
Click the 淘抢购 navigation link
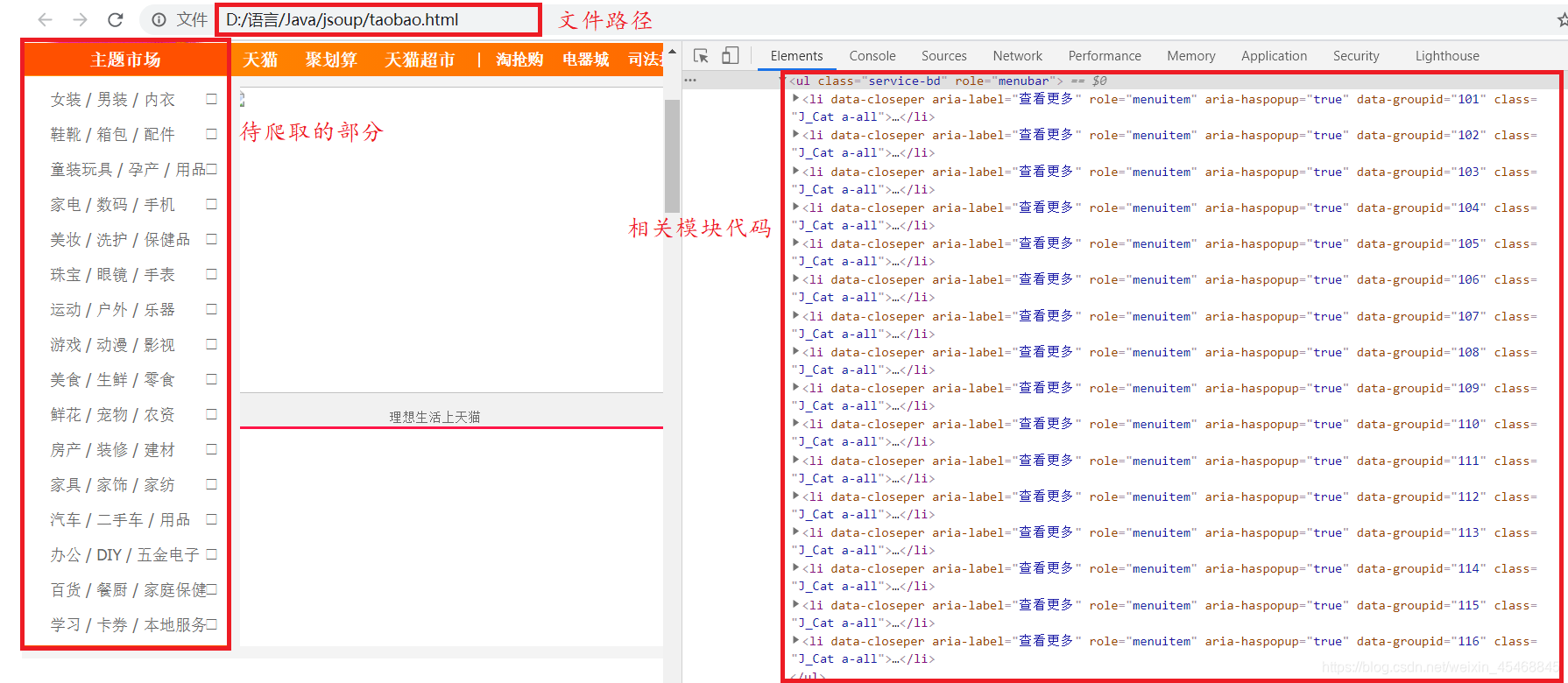tap(519, 60)
